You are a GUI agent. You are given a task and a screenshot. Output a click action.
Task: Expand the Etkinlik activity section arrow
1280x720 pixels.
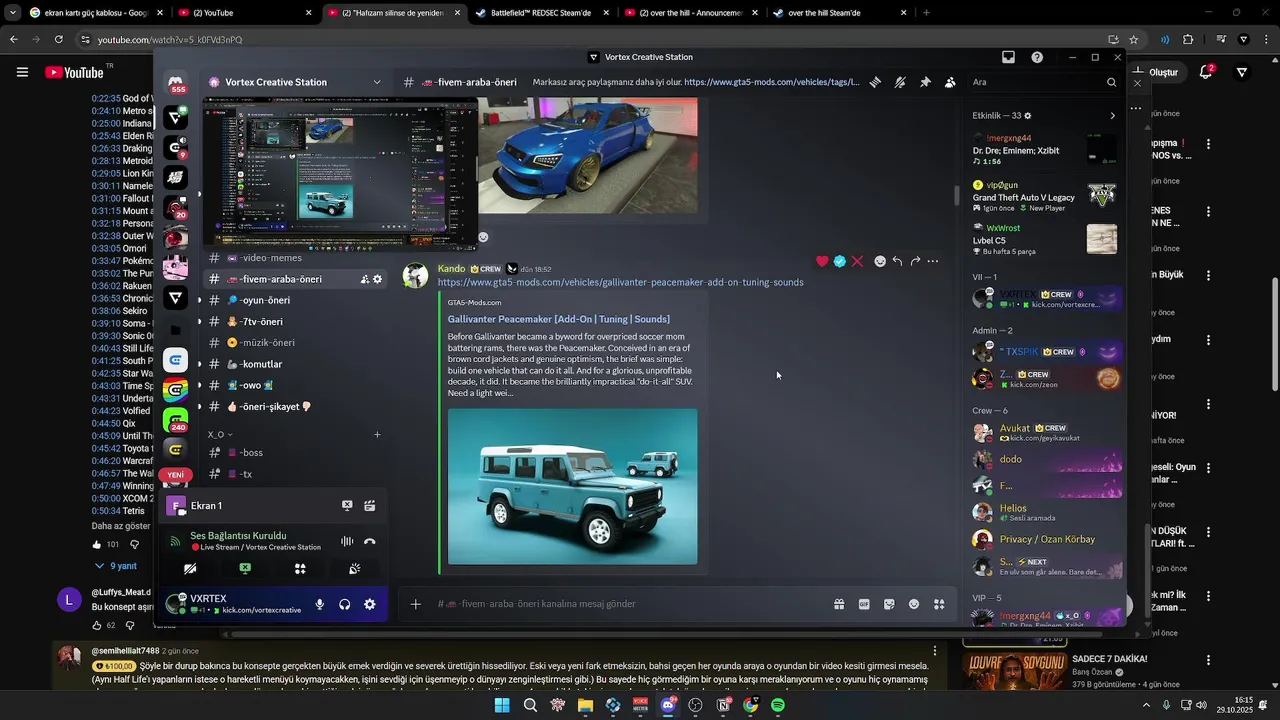tap(1112, 116)
